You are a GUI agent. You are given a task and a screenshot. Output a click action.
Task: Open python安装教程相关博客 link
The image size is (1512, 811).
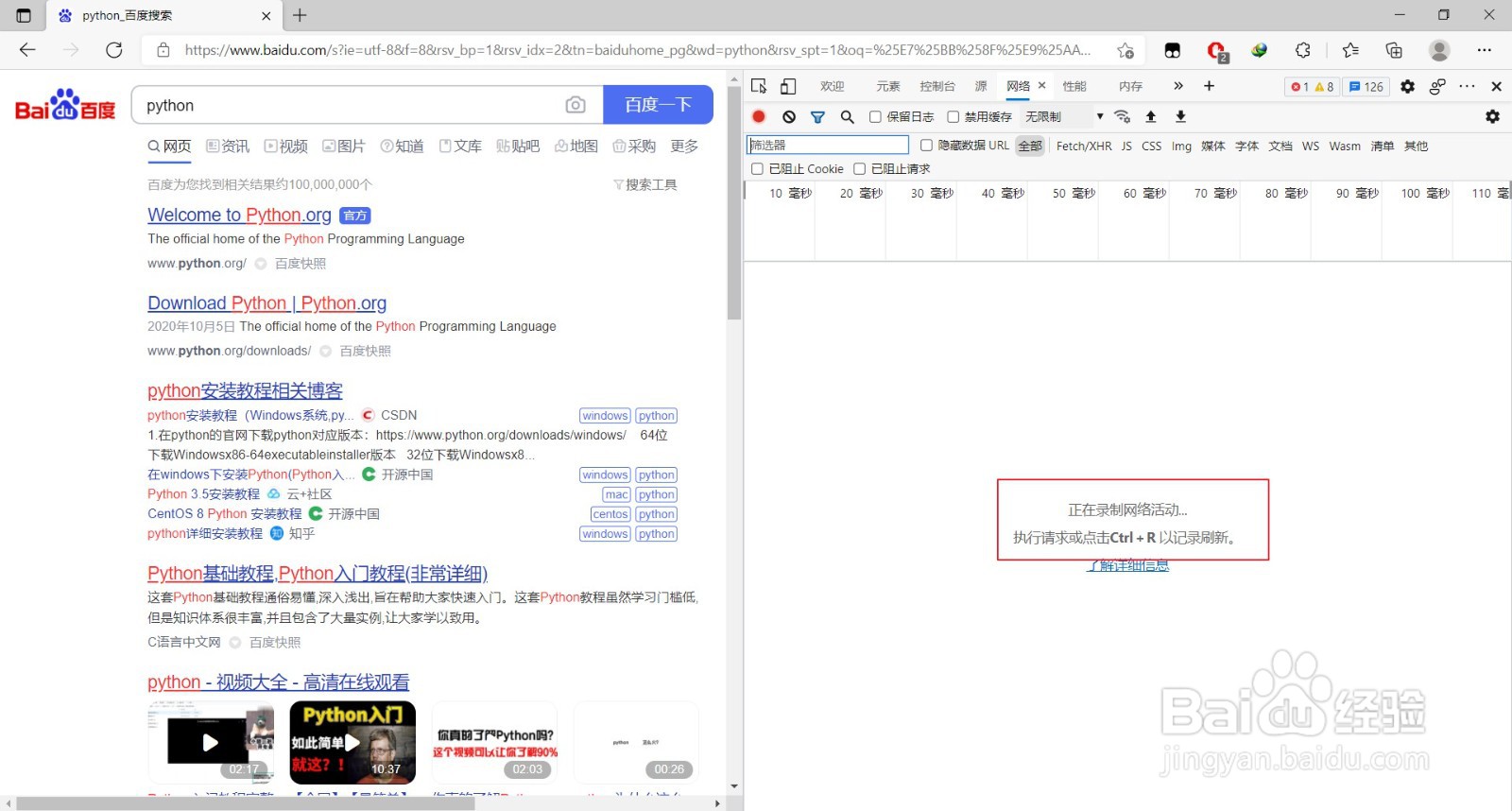pyautogui.click(x=245, y=391)
